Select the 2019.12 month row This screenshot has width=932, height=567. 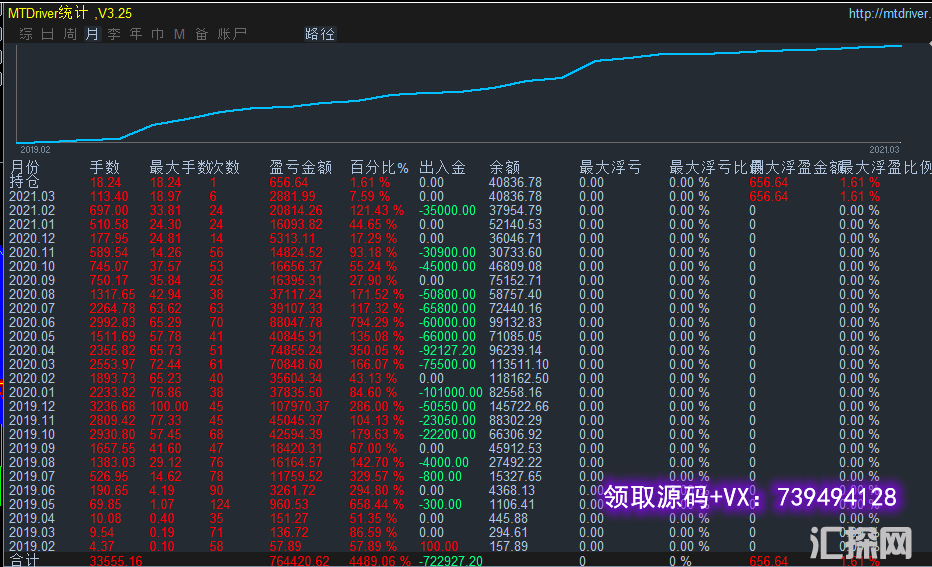click(x=32, y=406)
